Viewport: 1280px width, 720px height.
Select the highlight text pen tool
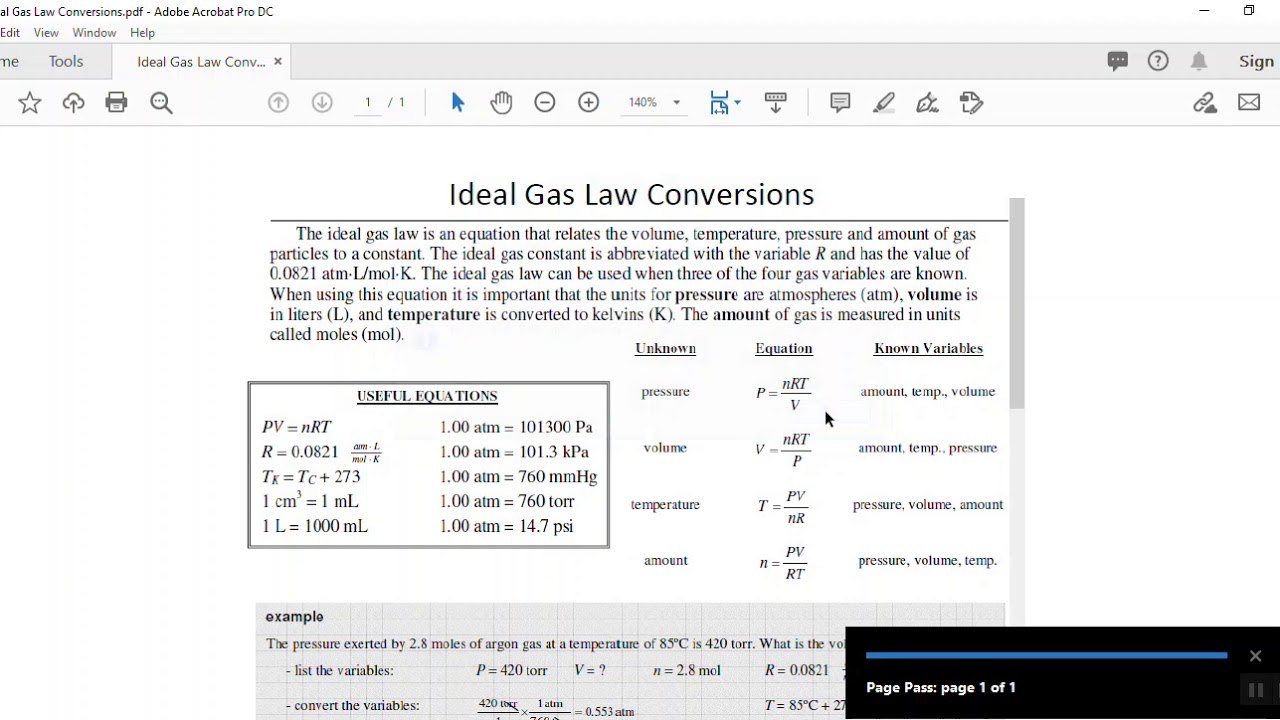[x=884, y=102]
